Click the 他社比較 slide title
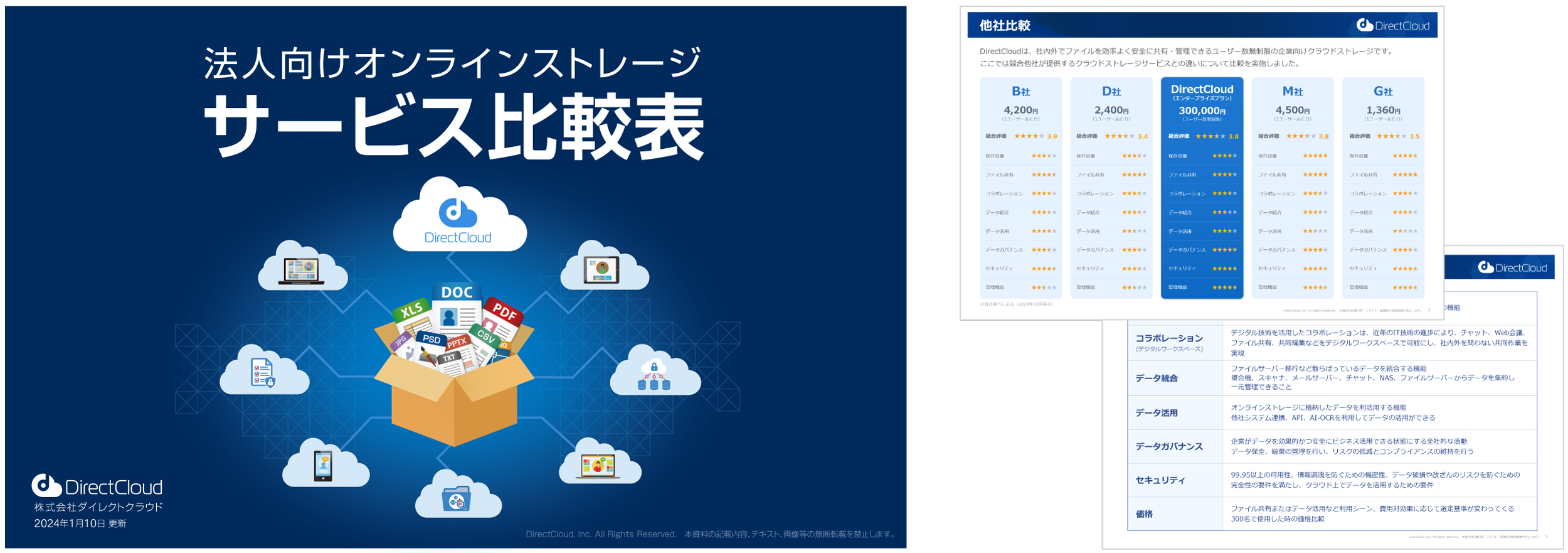 1005,25
